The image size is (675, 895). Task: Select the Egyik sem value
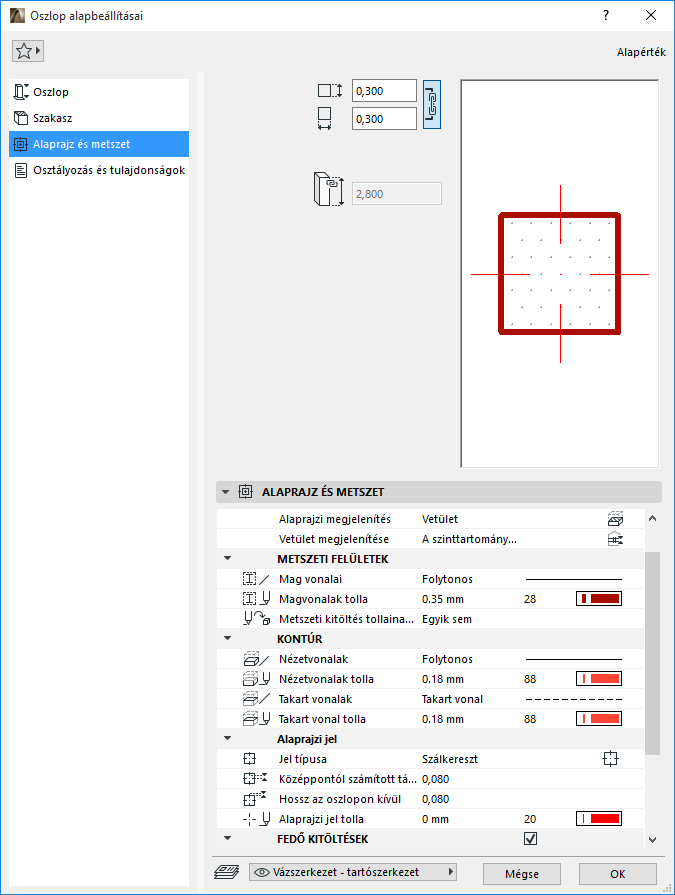coord(447,619)
